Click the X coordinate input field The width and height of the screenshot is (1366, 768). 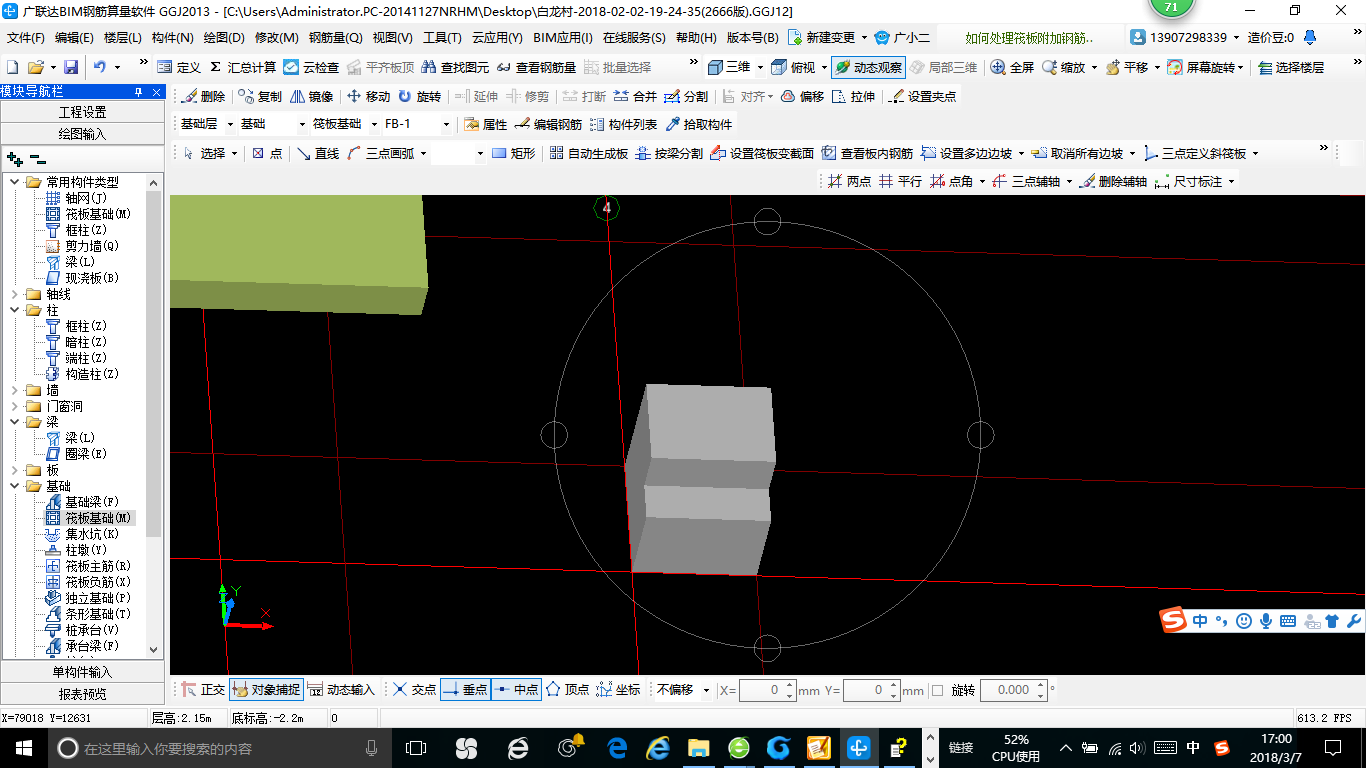click(x=761, y=690)
